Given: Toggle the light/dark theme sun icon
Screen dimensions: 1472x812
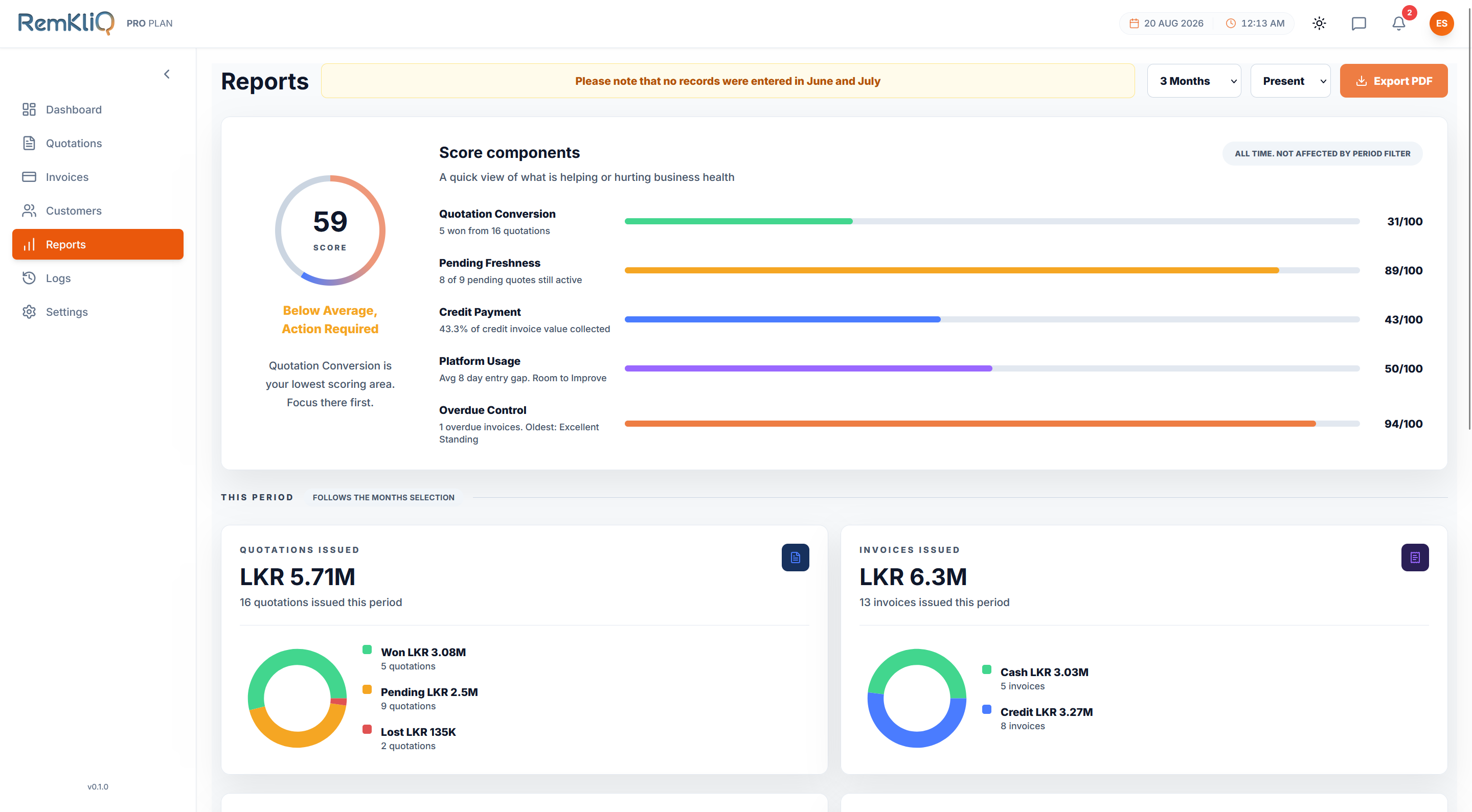Looking at the screenshot, I should pos(1319,24).
